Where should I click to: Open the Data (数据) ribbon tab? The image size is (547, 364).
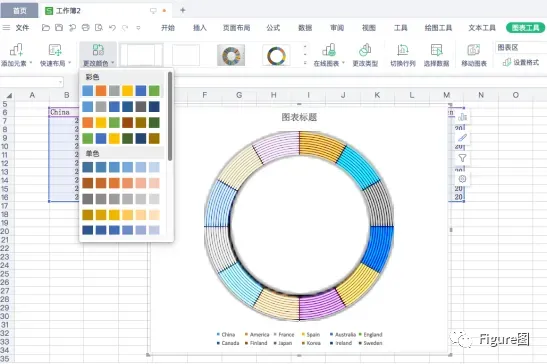click(305, 28)
